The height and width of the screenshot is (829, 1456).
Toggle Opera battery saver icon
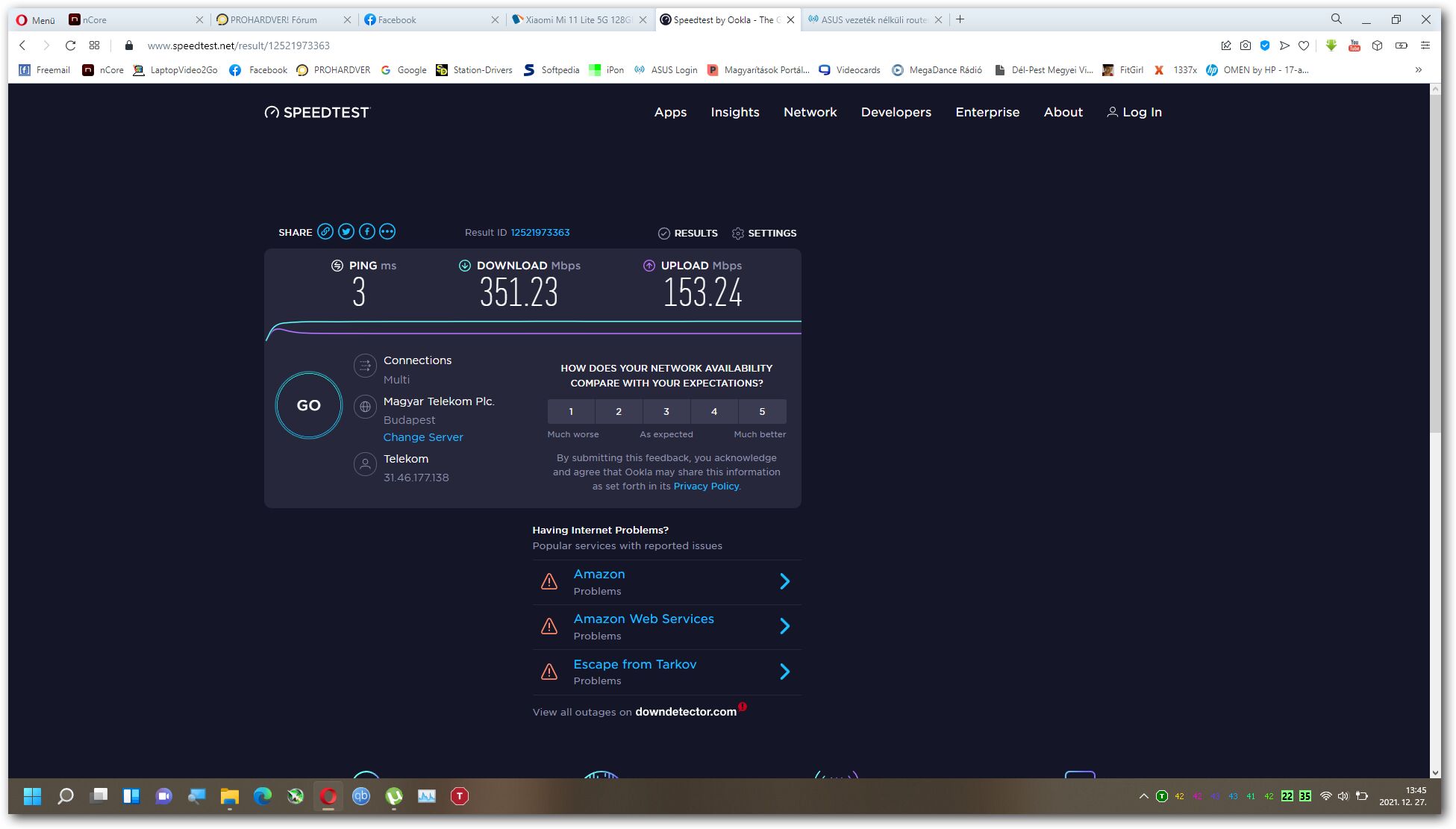1402,46
